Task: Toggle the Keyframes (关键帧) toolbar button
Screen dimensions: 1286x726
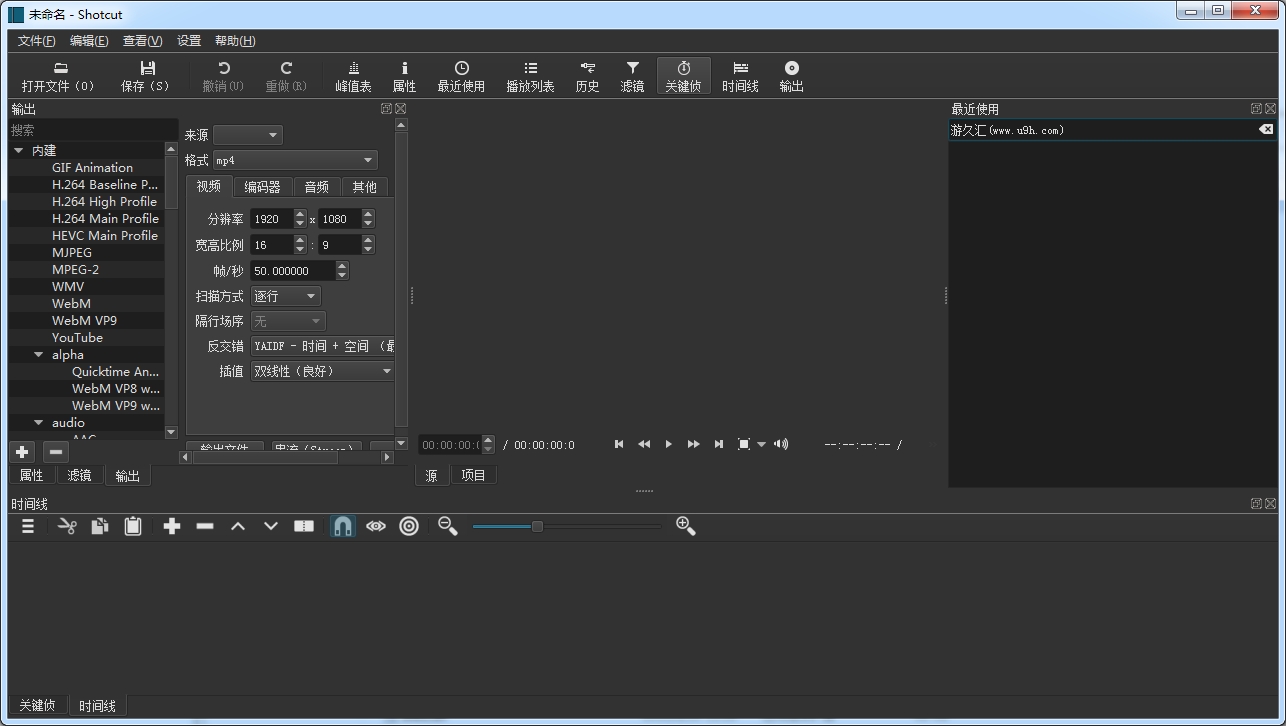Action: coord(683,76)
